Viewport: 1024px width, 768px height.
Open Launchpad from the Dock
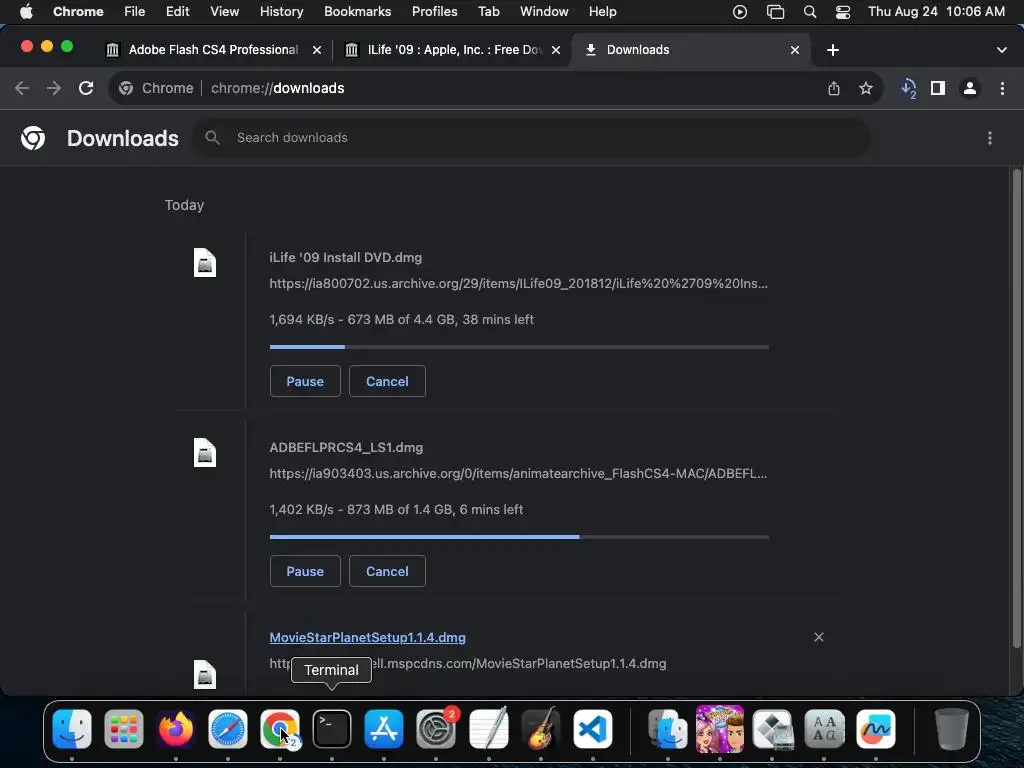tap(123, 728)
